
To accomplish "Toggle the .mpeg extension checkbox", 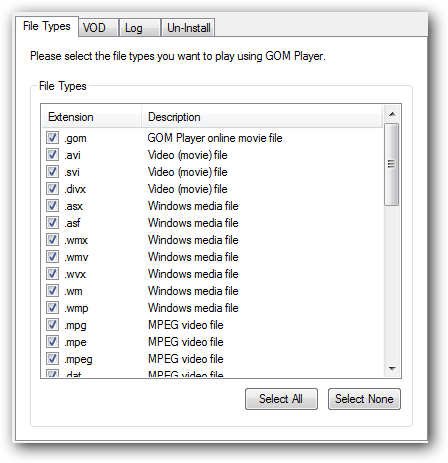I will [x=52, y=358].
